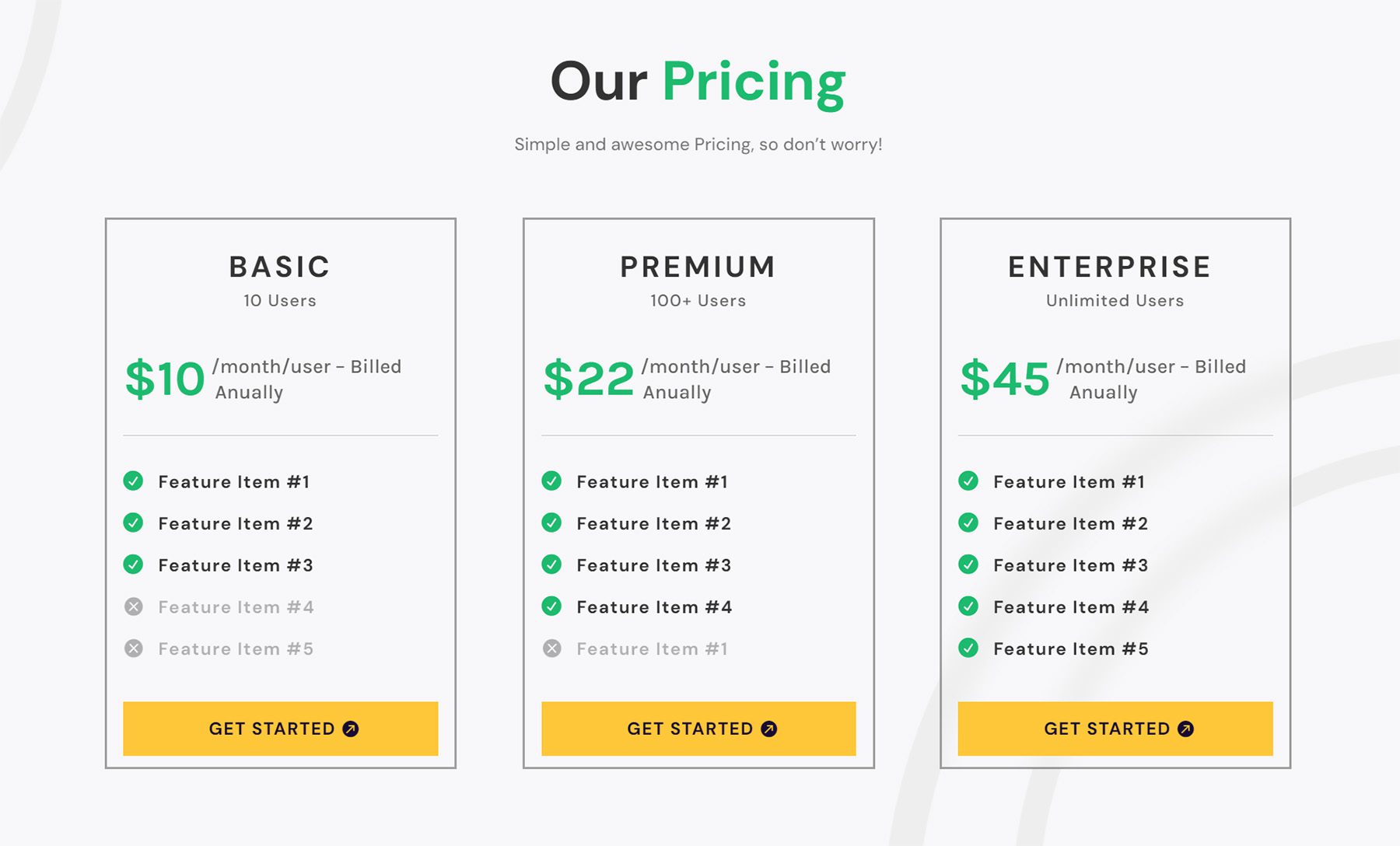Click green check icon beside Premium Feature Item #4
This screenshot has width=1400, height=846.
pos(551,607)
